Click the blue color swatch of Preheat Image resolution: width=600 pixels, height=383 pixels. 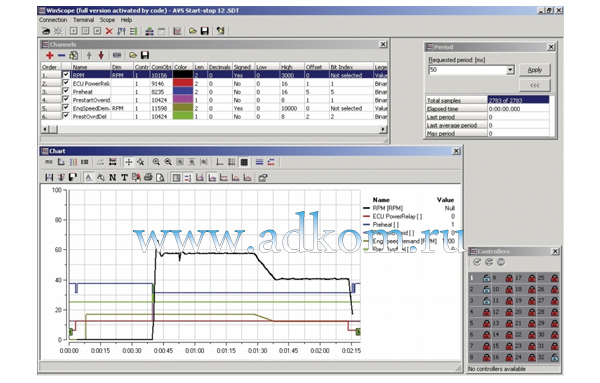(183, 91)
